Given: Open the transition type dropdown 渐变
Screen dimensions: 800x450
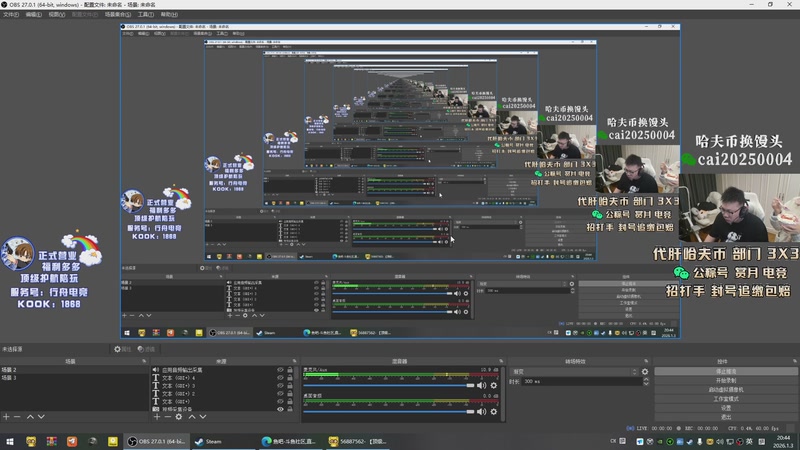Looking at the screenshot, I should (x=574, y=372).
